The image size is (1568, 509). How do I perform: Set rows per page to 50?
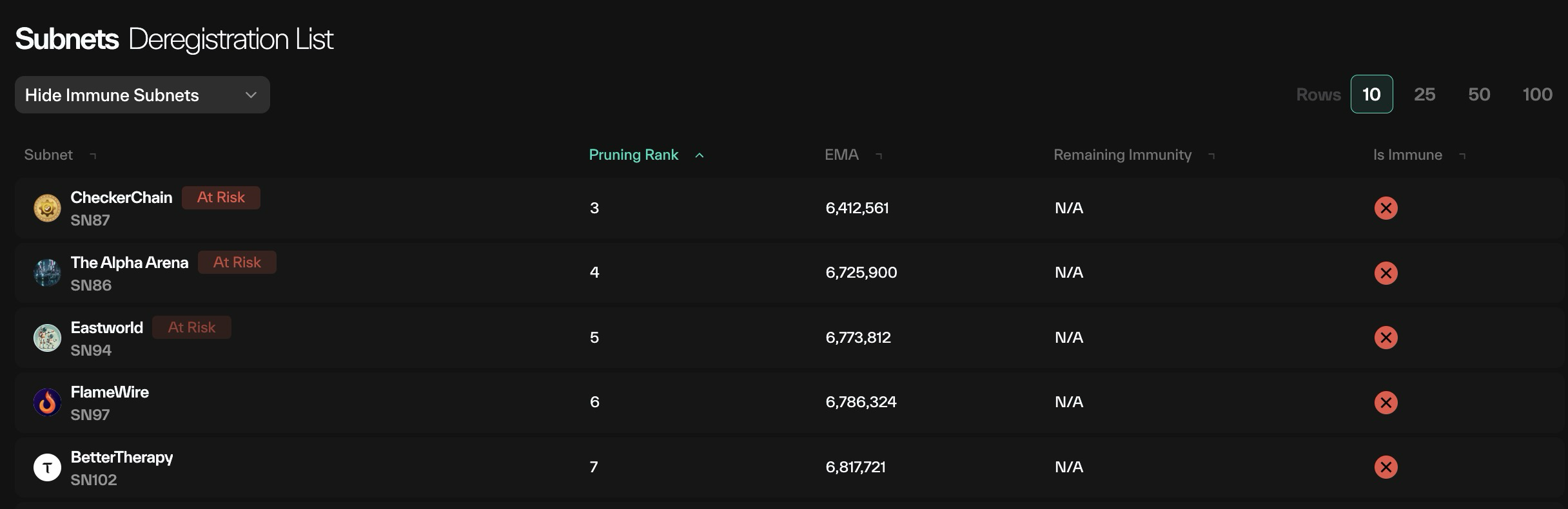click(x=1479, y=95)
